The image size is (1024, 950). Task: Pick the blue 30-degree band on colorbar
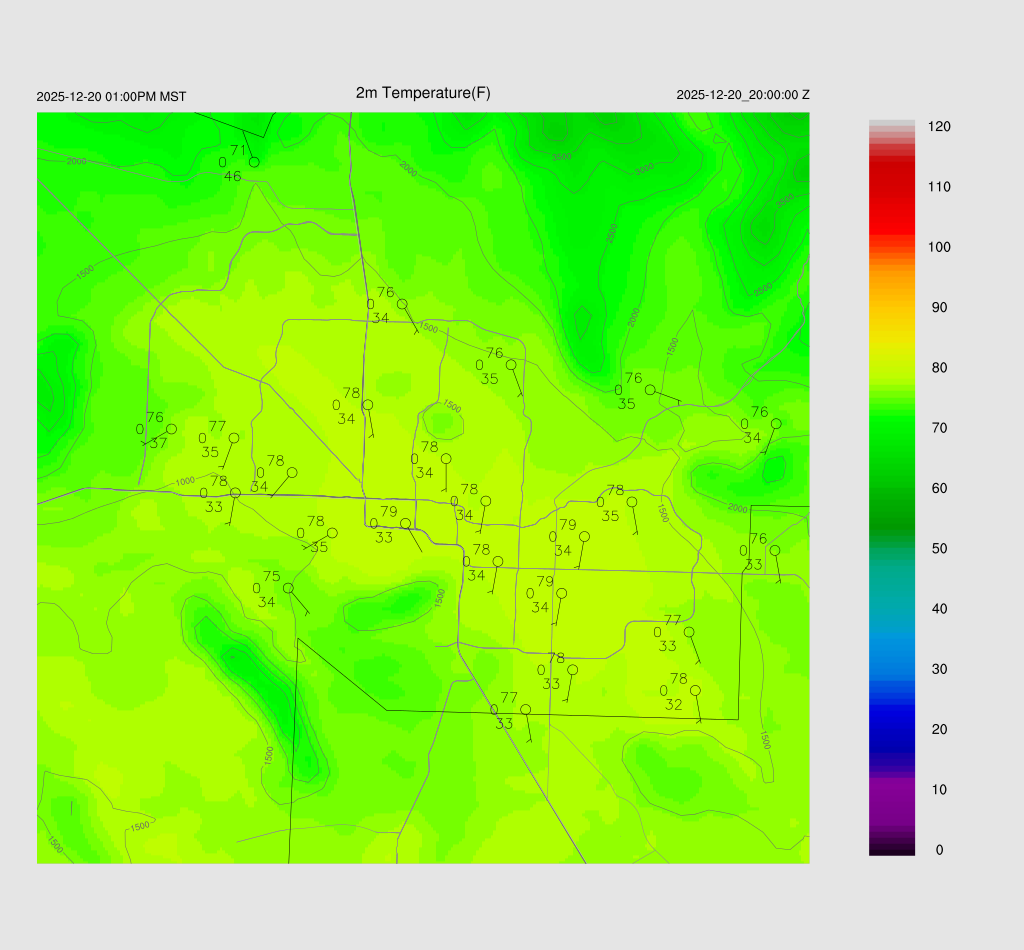pyautogui.click(x=892, y=669)
